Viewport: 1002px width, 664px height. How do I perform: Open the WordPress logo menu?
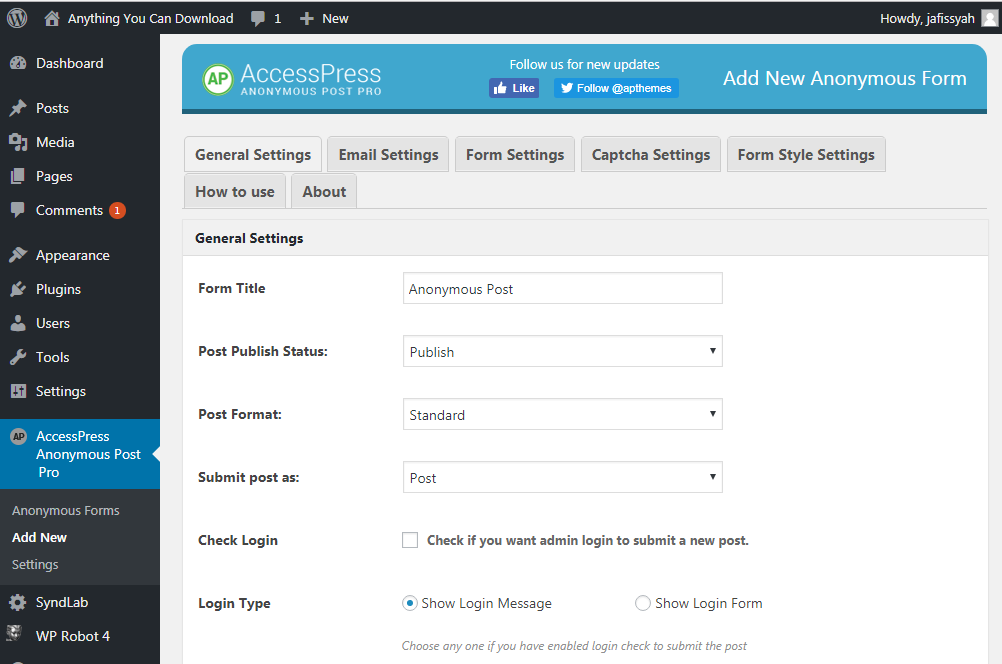[x=17, y=18]
